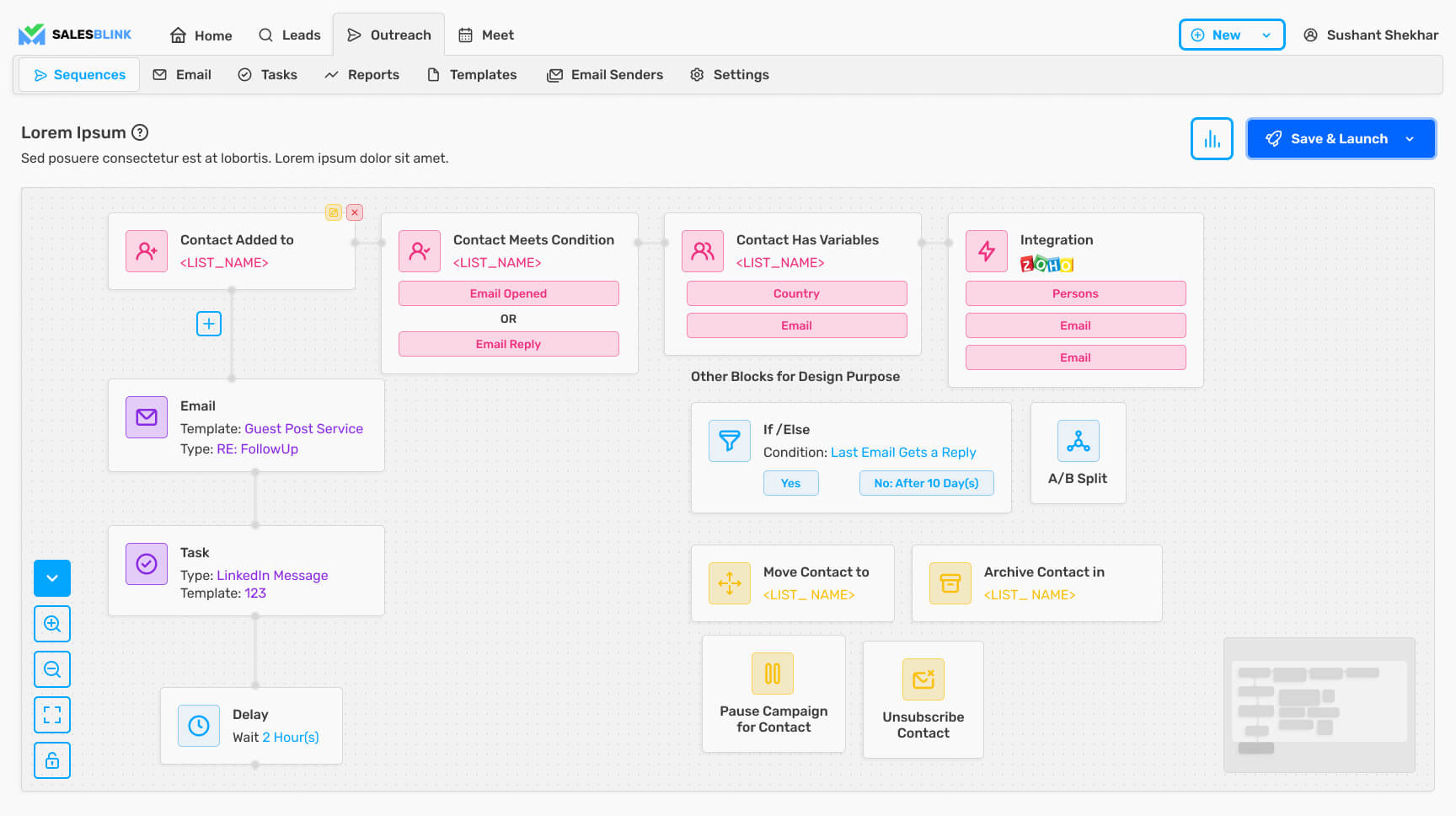Collapse the canvas controls with the blue chevron
This screenshot has height=816, width=1456.
(52, 578)
